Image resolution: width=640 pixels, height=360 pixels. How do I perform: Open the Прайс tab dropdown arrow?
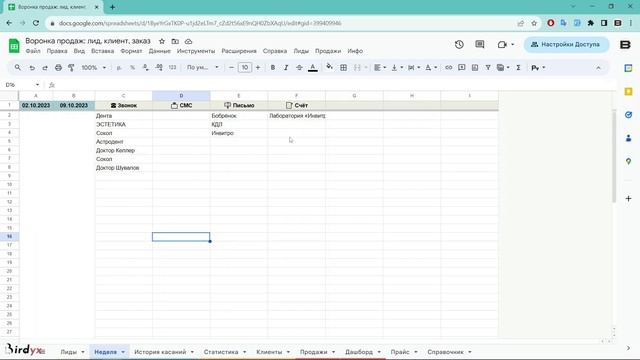[x=416, y=352]
